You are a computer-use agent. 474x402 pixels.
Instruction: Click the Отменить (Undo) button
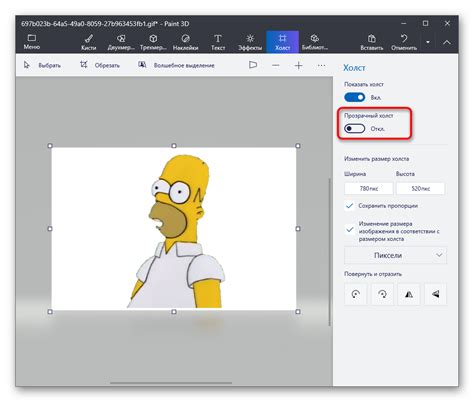click(x=404, y=42)
